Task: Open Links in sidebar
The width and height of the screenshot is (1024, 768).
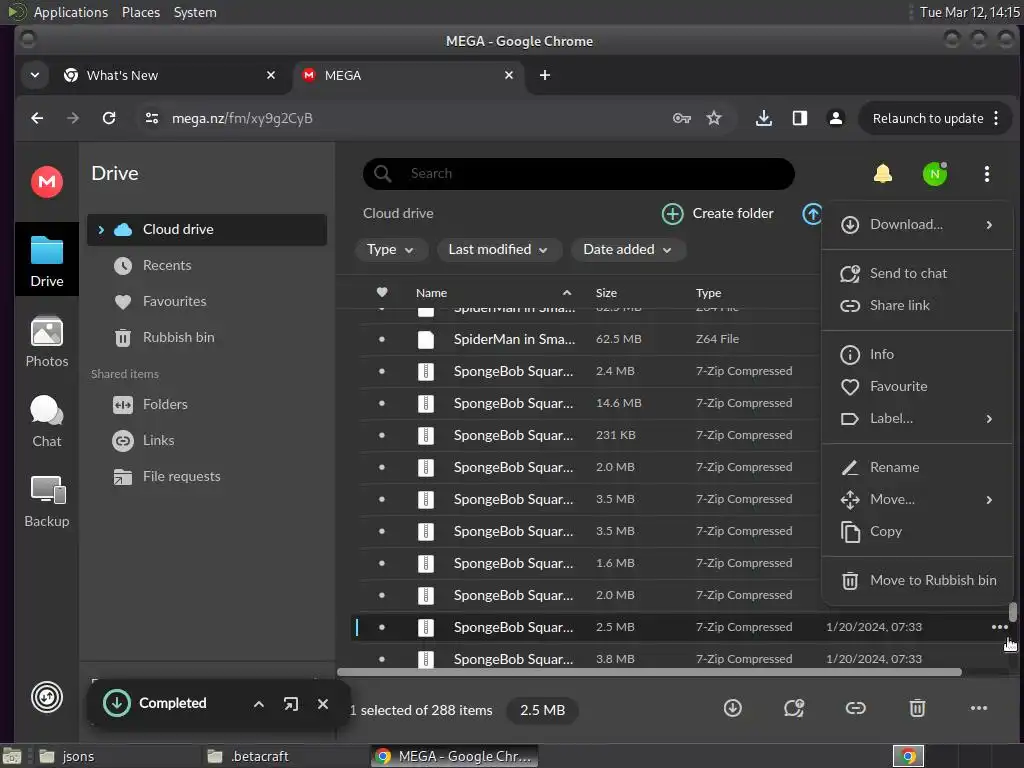Action: [206, 441]
